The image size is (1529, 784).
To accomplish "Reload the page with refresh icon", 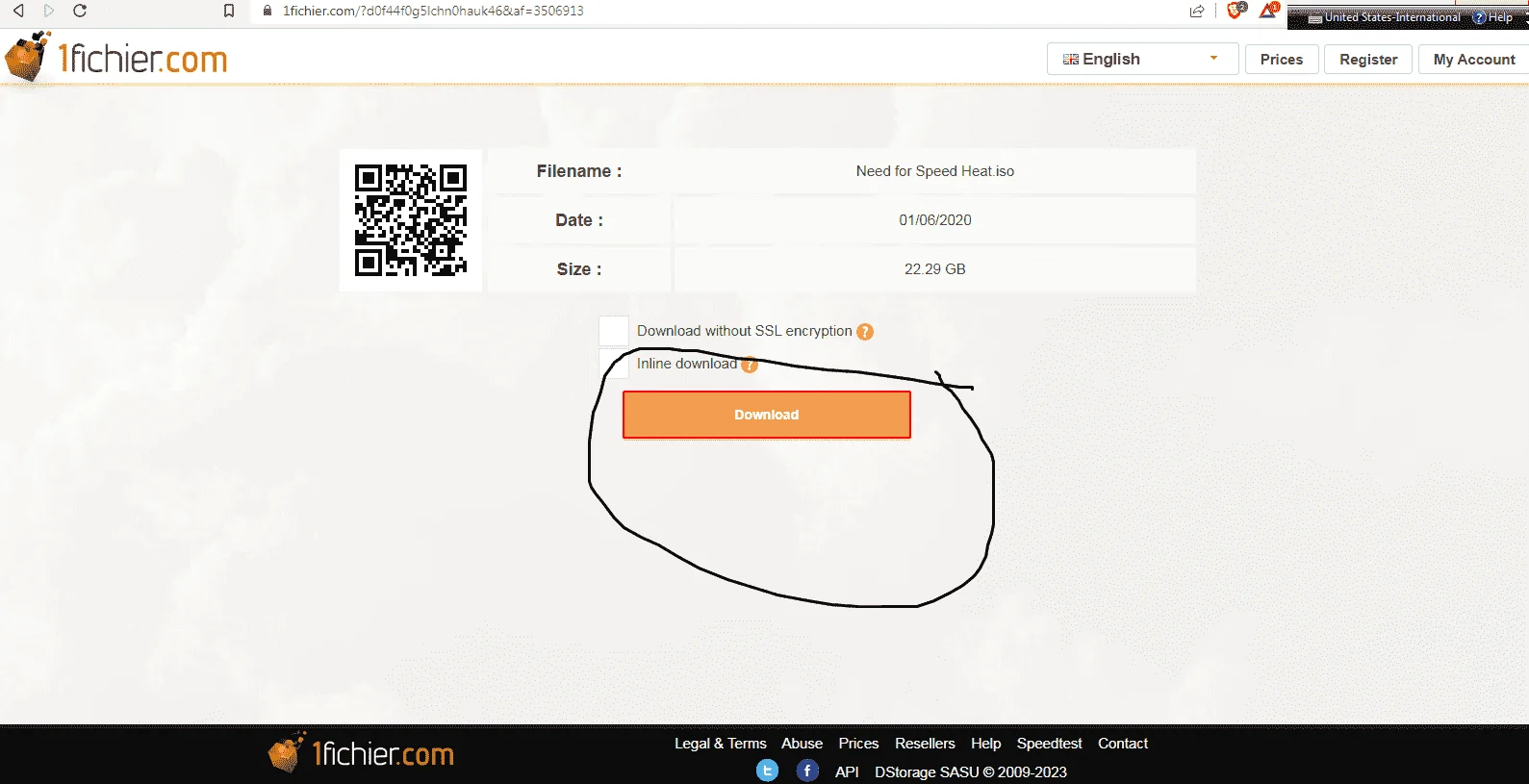I will click(80, 11).
